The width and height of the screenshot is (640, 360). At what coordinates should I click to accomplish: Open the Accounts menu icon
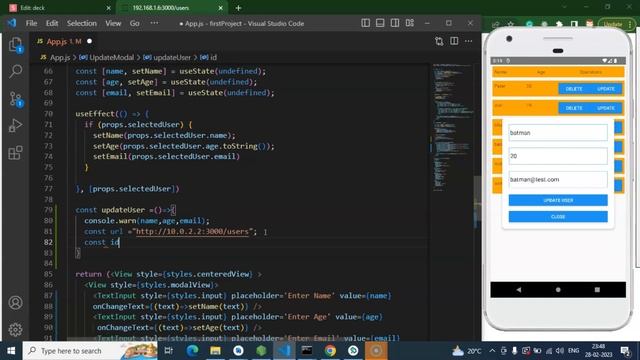coord(16,303)
